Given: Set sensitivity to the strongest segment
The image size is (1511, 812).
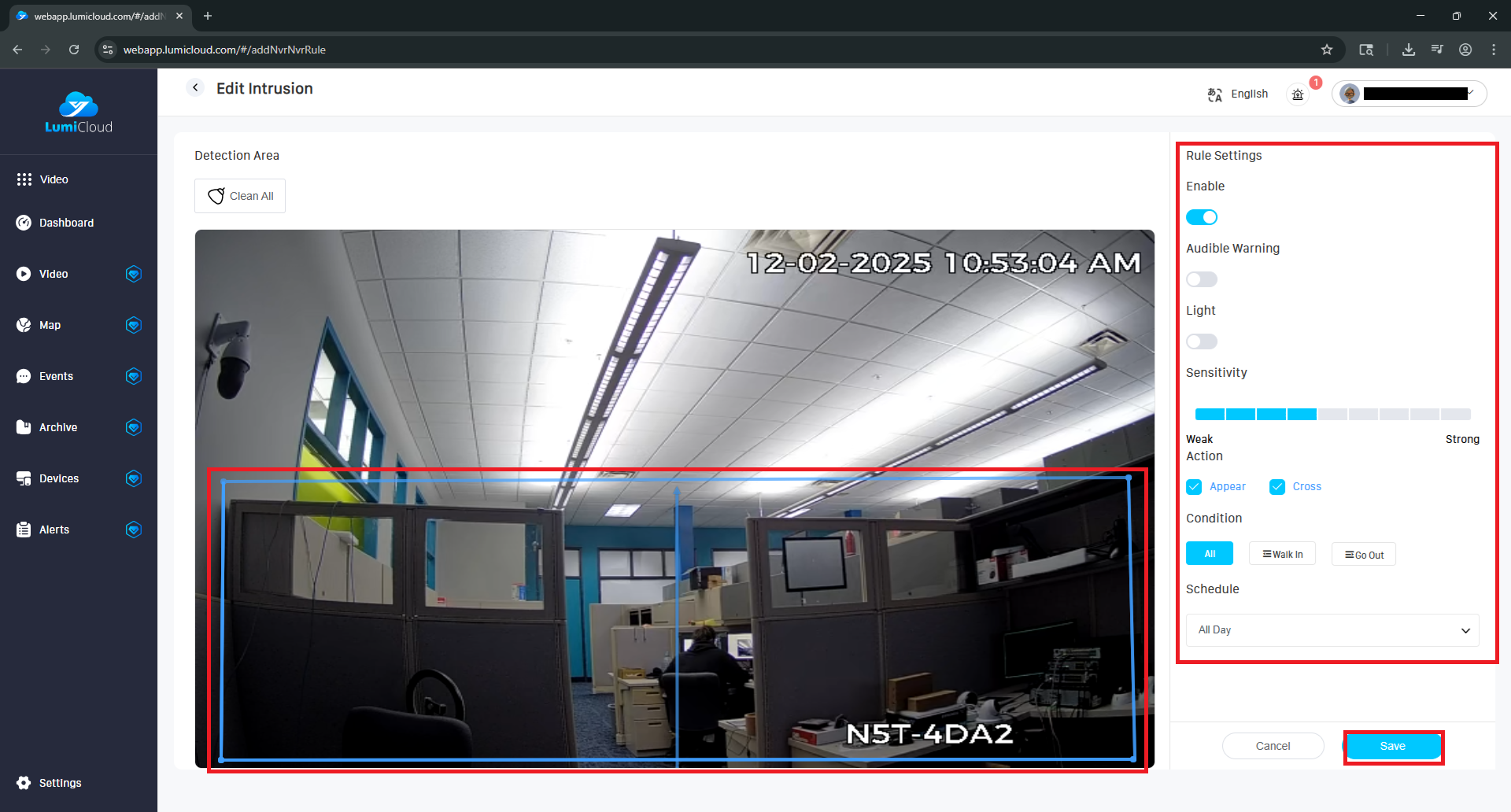Looking at the screenshot, I should [1455, 415].
